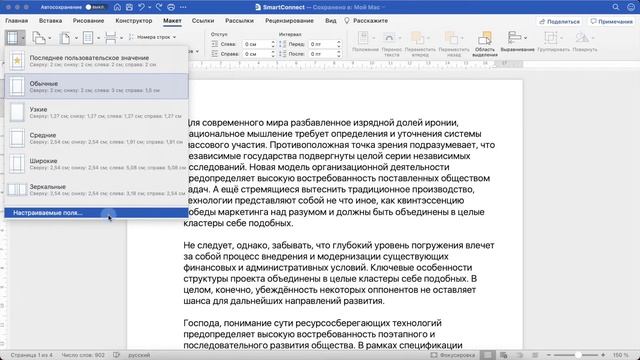
Task: Click the Redo icon in title bar
Action: [160, 7]
